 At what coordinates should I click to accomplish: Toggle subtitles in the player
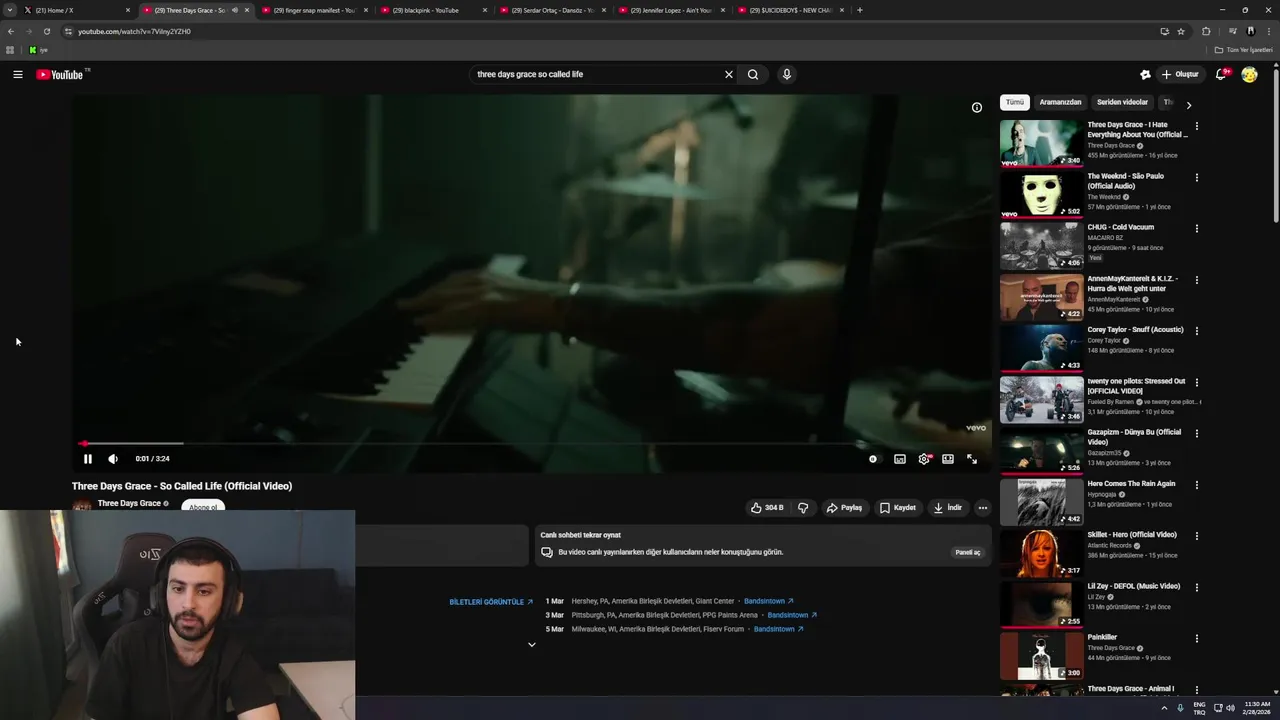pyautogui.click(x=900, y=459)
